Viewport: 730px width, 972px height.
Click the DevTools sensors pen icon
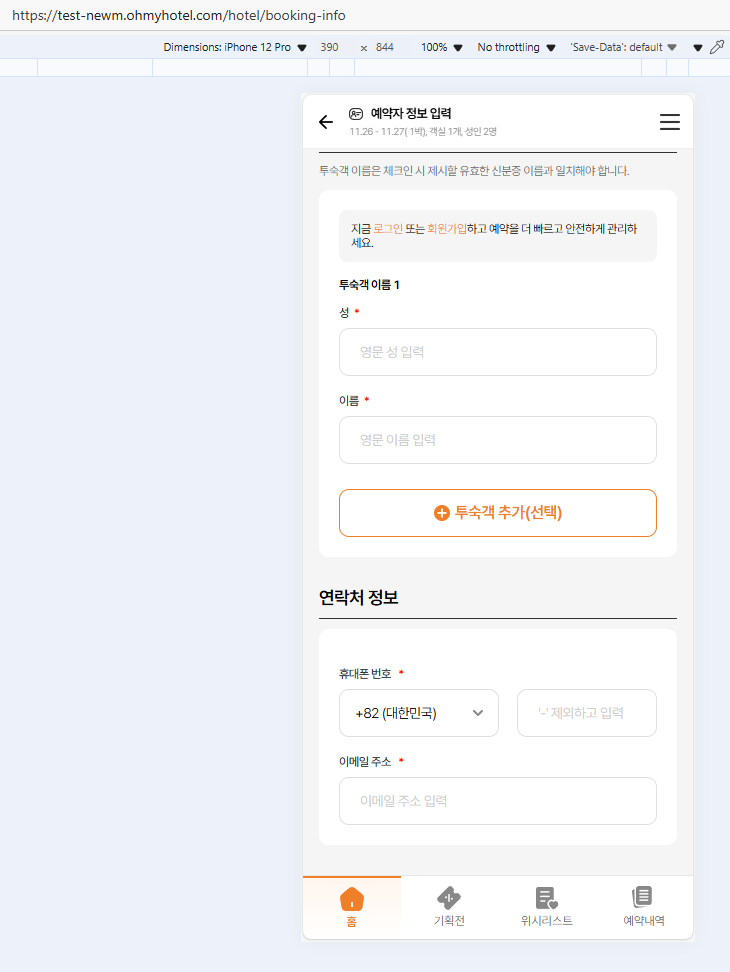[x=716, y=47]
